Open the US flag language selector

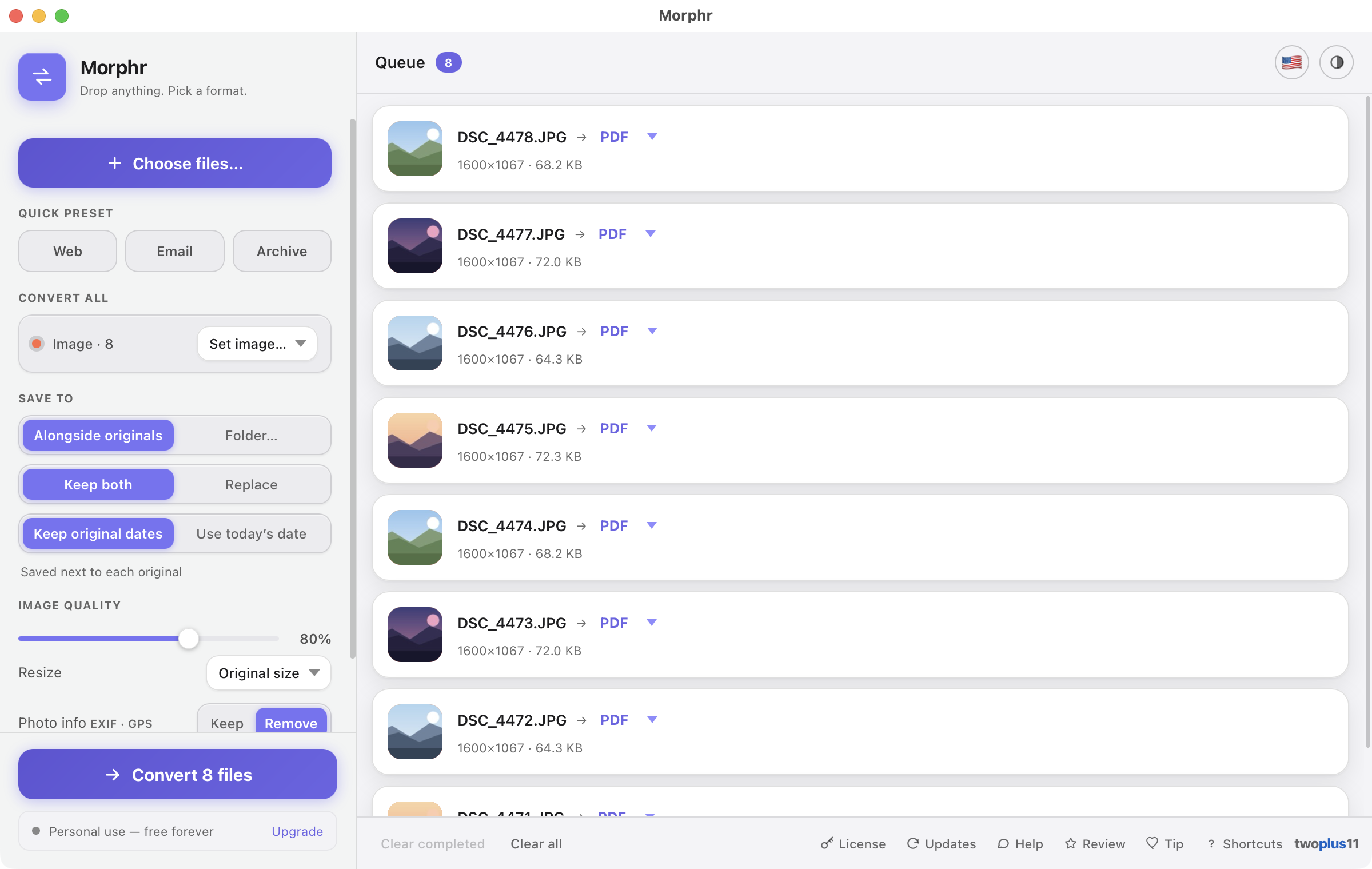pos(1291,62)
